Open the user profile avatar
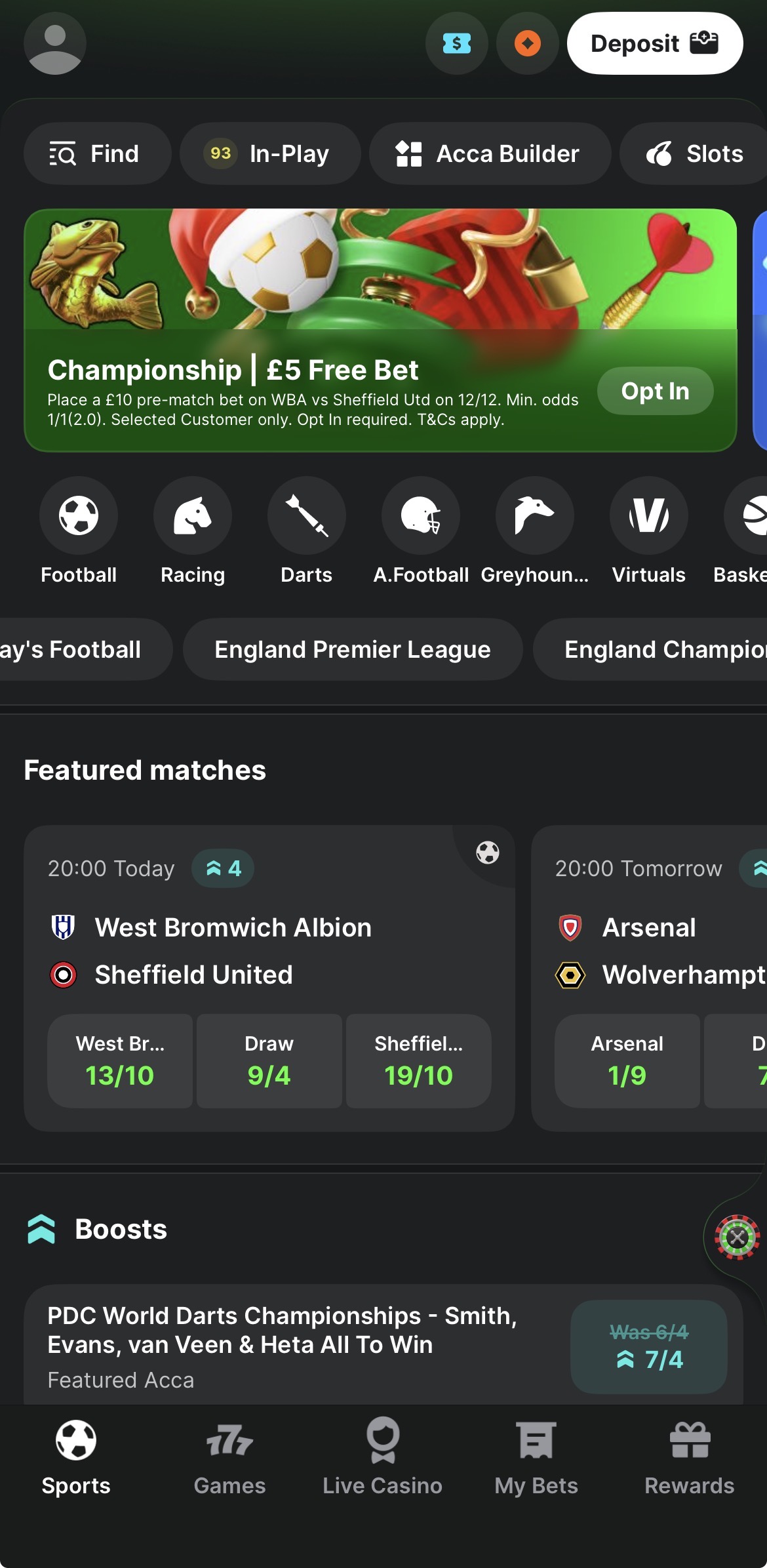The height and width of the screenshot is (1568, 767). 55,44
